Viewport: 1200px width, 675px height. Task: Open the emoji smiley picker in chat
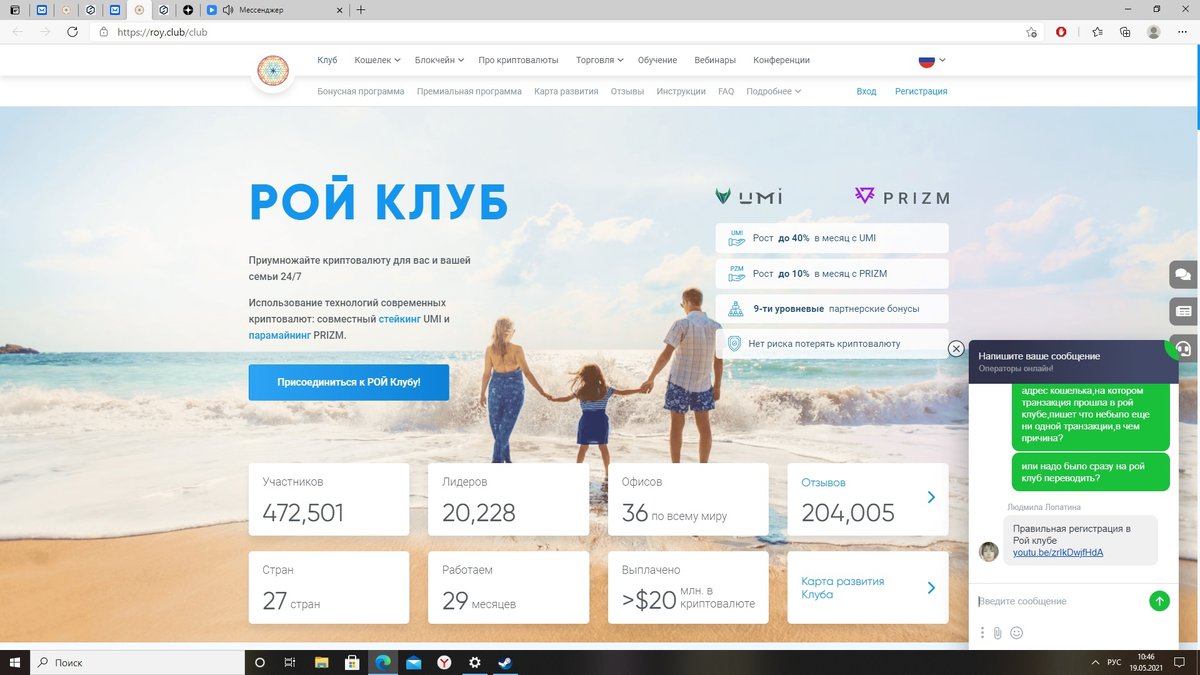point(1017,633)
